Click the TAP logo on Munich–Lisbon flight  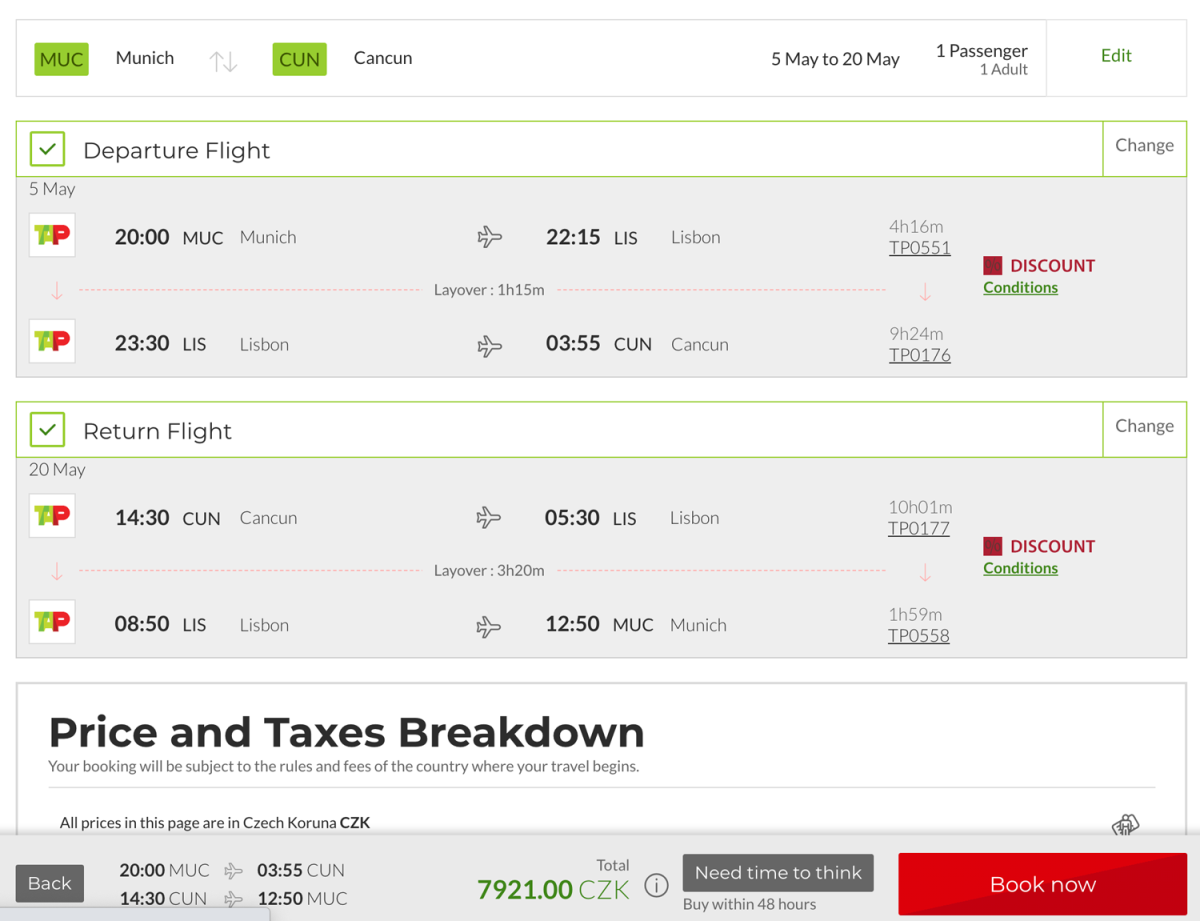[52, 236]
